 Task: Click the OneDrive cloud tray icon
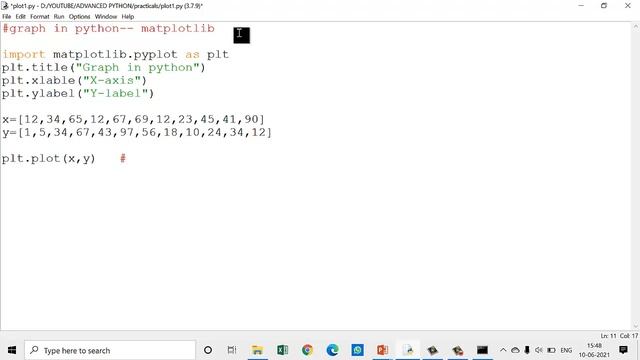click(515, 350)
